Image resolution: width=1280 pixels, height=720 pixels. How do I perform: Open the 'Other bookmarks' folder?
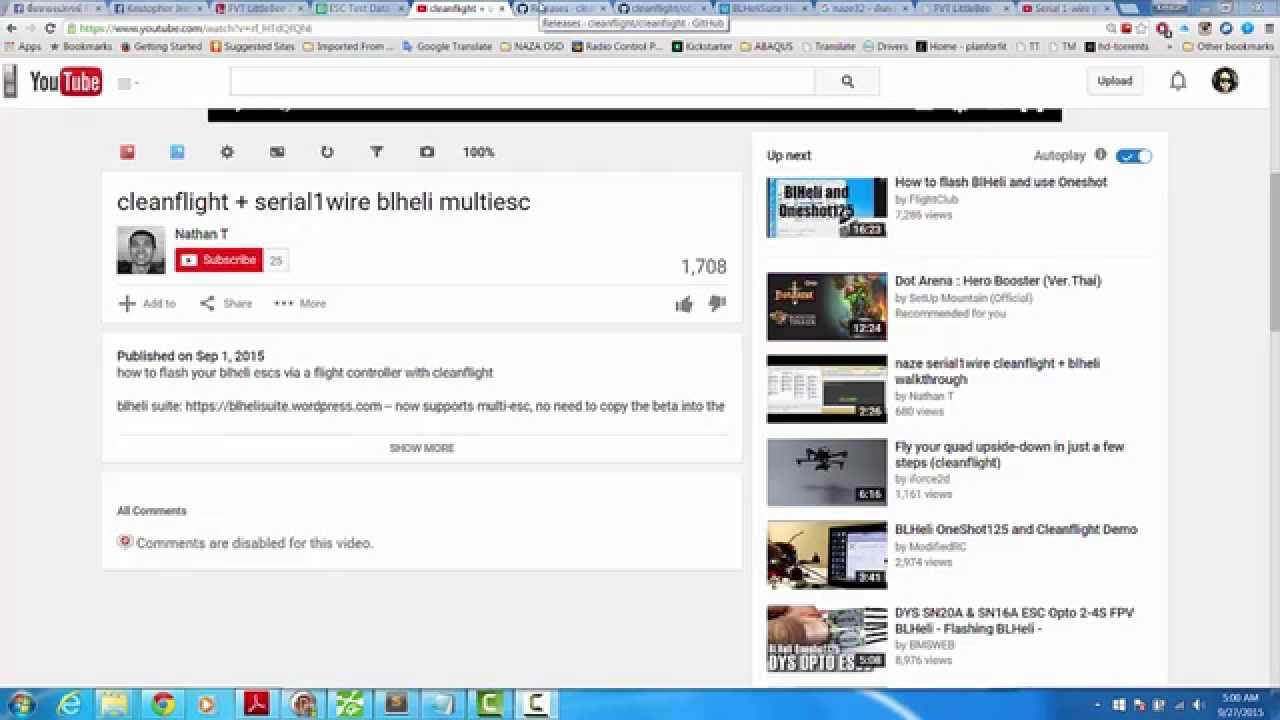coord(1228,47)
